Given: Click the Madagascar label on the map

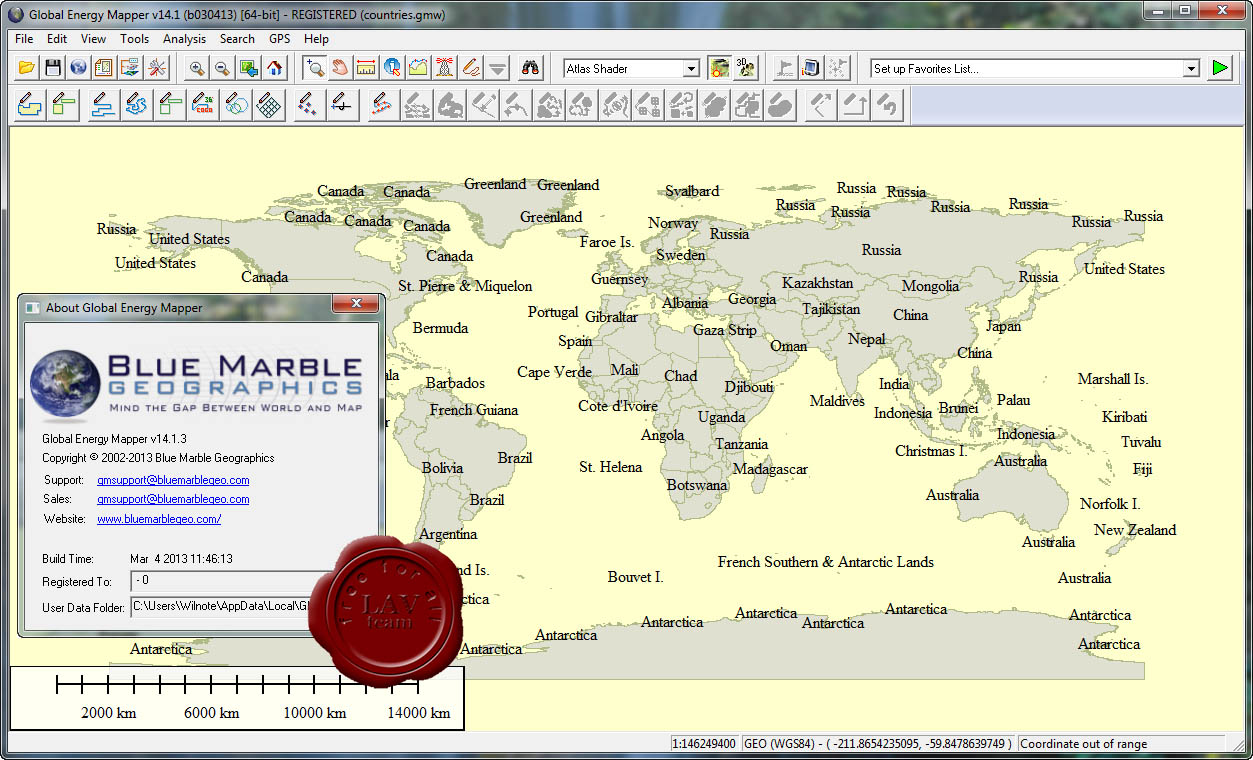Looking at the screenshot, I should [770, 469].
